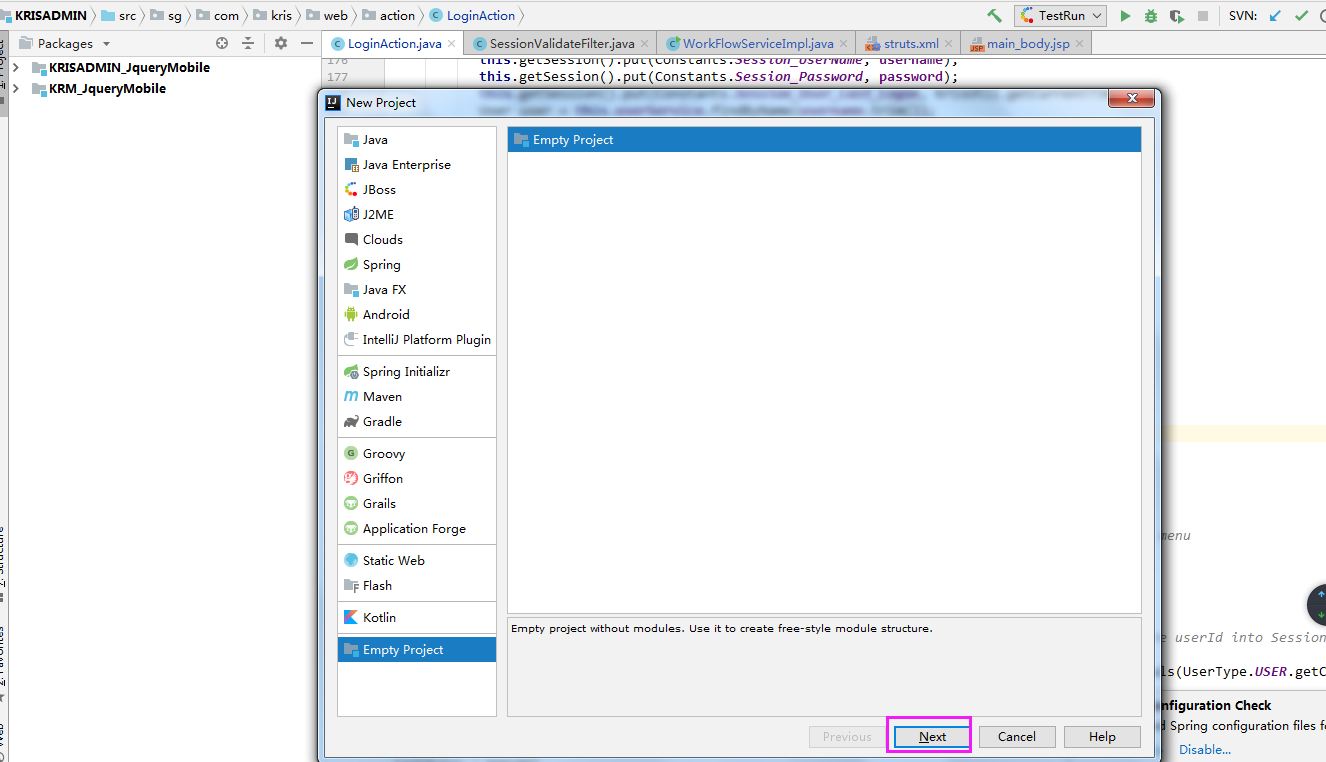The image size is (1326, 762).
Task: Close the struts.xml tab
Action: 949,44
